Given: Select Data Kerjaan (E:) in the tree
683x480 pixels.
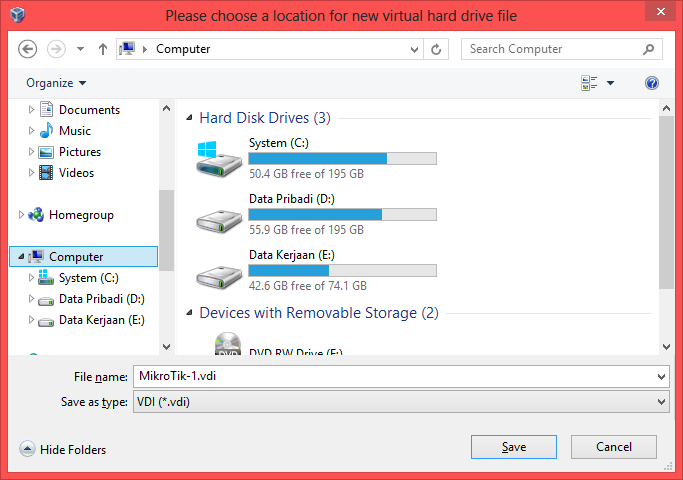Looking at the screenshot, I should pyautogui.click(x=101, y=320).
